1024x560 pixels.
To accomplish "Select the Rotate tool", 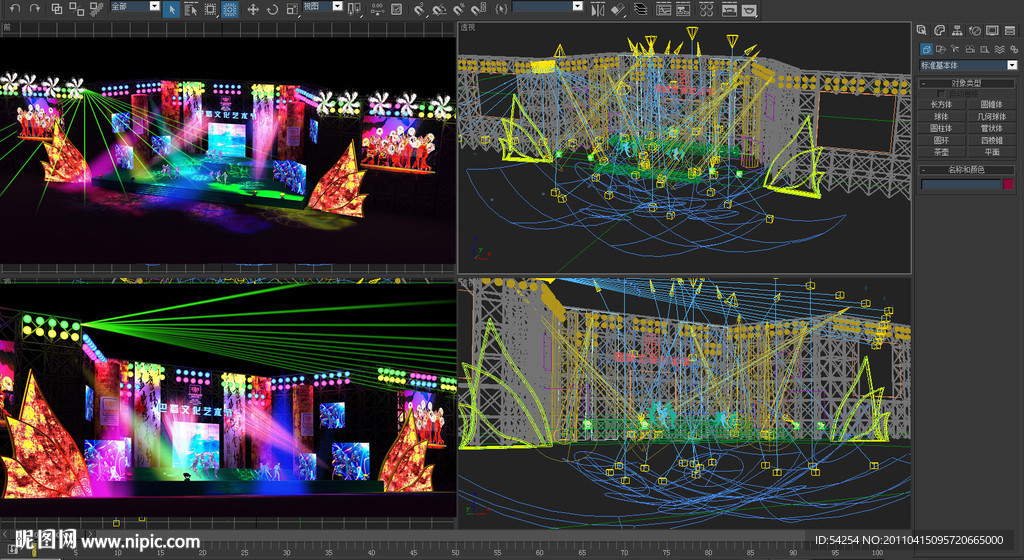I will pos(272,9).
